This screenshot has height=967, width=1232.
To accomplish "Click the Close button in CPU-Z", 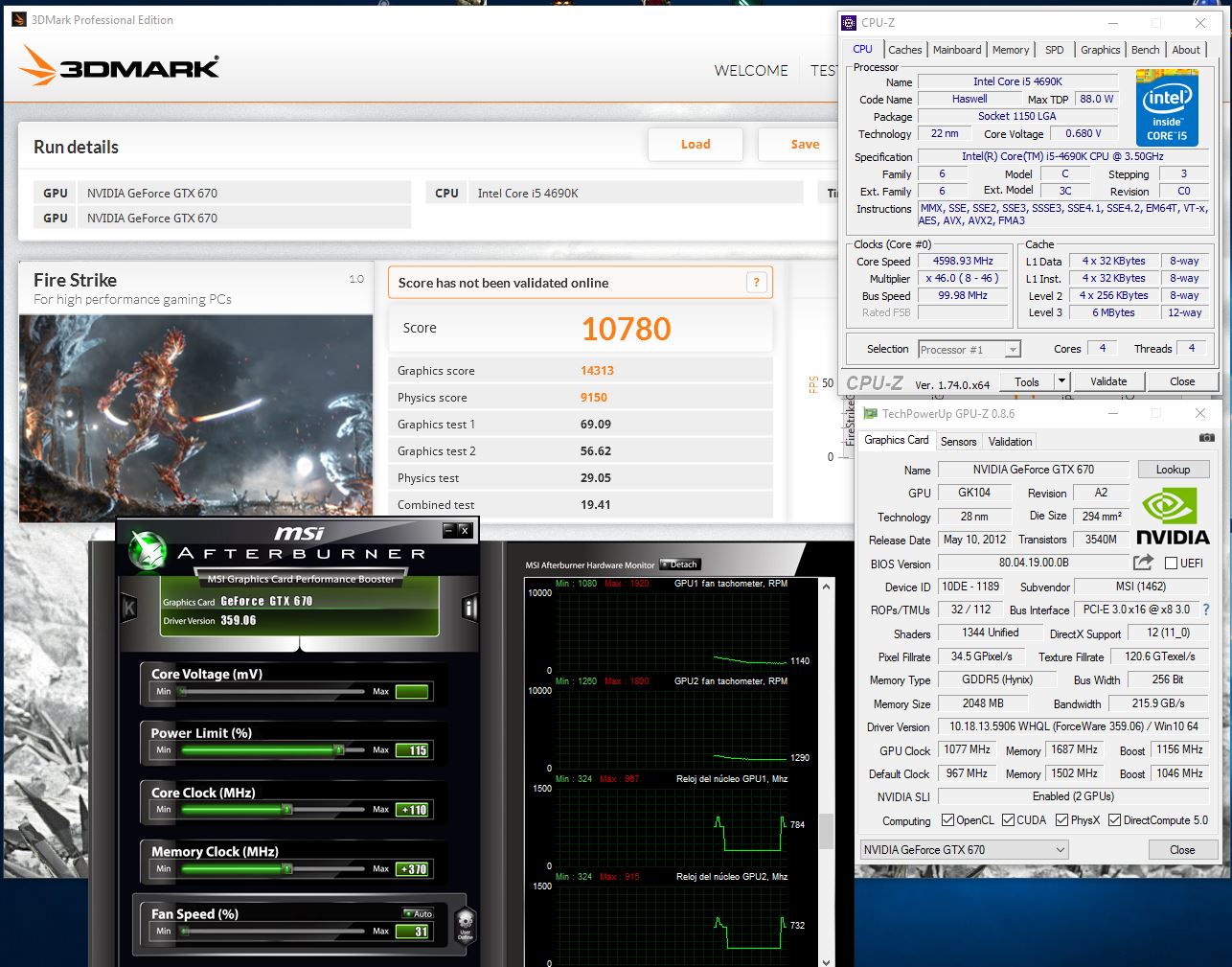I will point(1182,381).
